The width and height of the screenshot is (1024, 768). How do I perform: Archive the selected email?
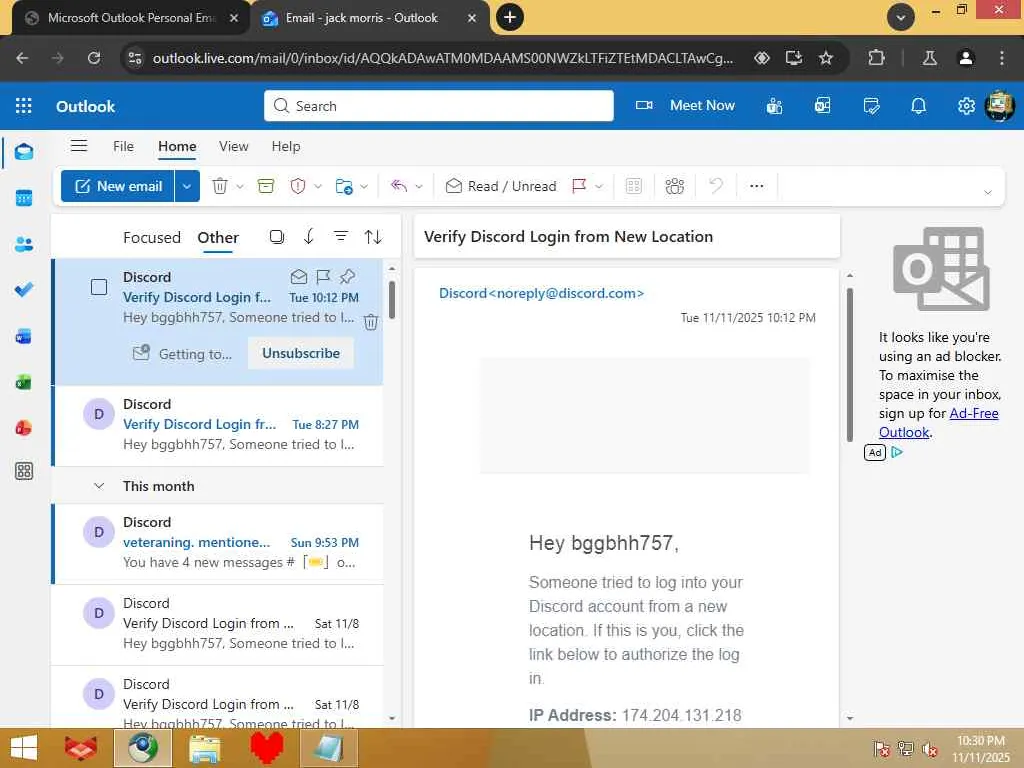tap(266, 186)
